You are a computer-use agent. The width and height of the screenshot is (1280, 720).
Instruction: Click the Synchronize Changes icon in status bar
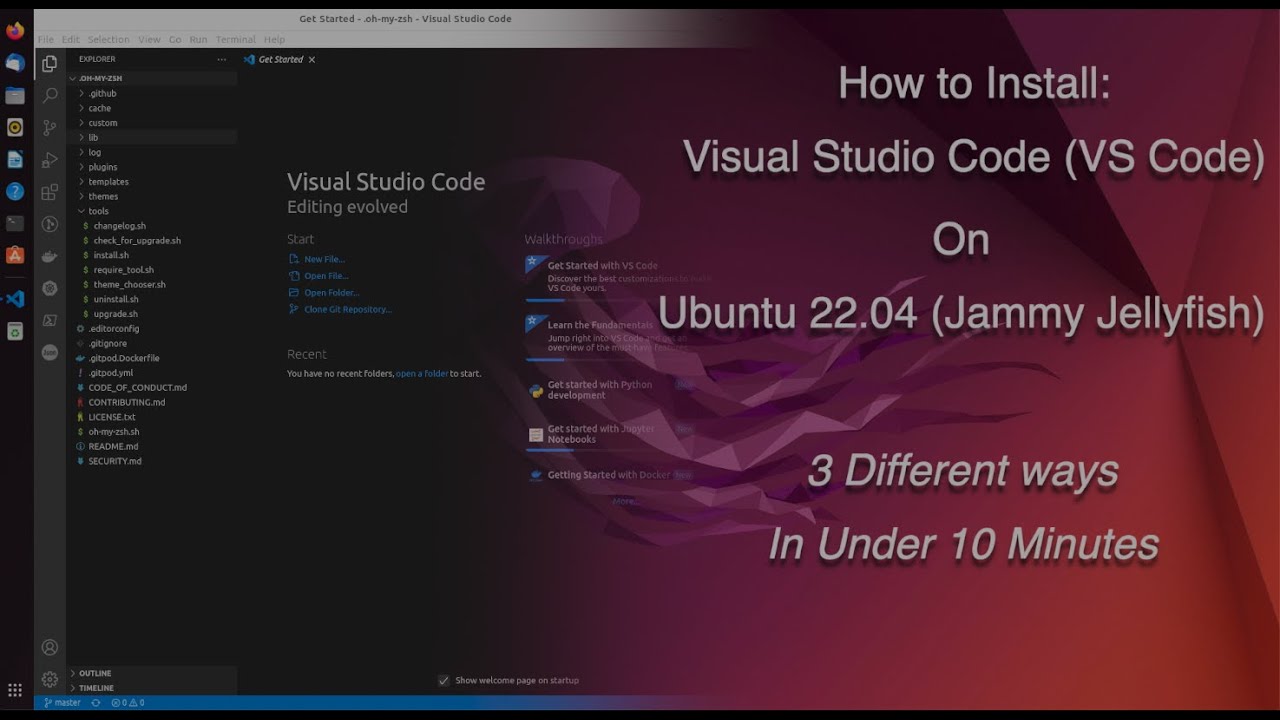point(96,702)
